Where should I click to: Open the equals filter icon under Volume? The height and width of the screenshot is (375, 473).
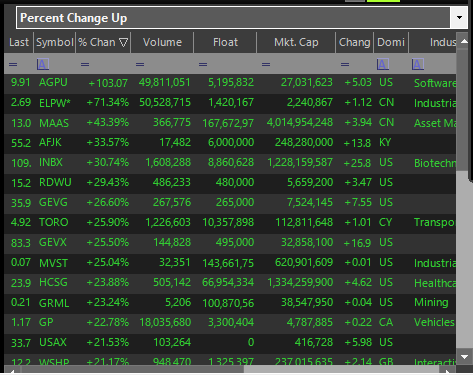[x=140, y=64]
